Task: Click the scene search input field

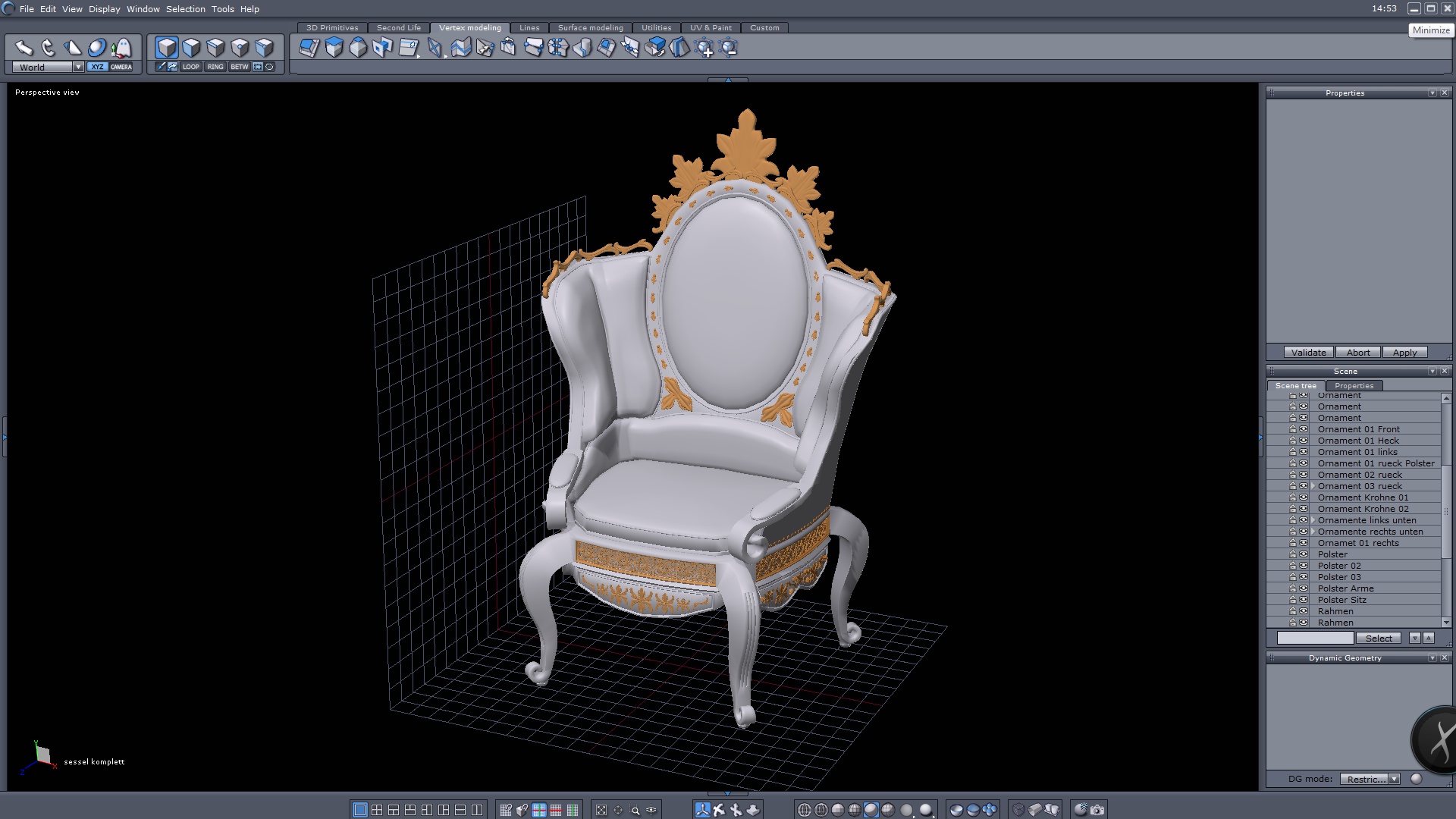Action: click(x=1315, y=639)
